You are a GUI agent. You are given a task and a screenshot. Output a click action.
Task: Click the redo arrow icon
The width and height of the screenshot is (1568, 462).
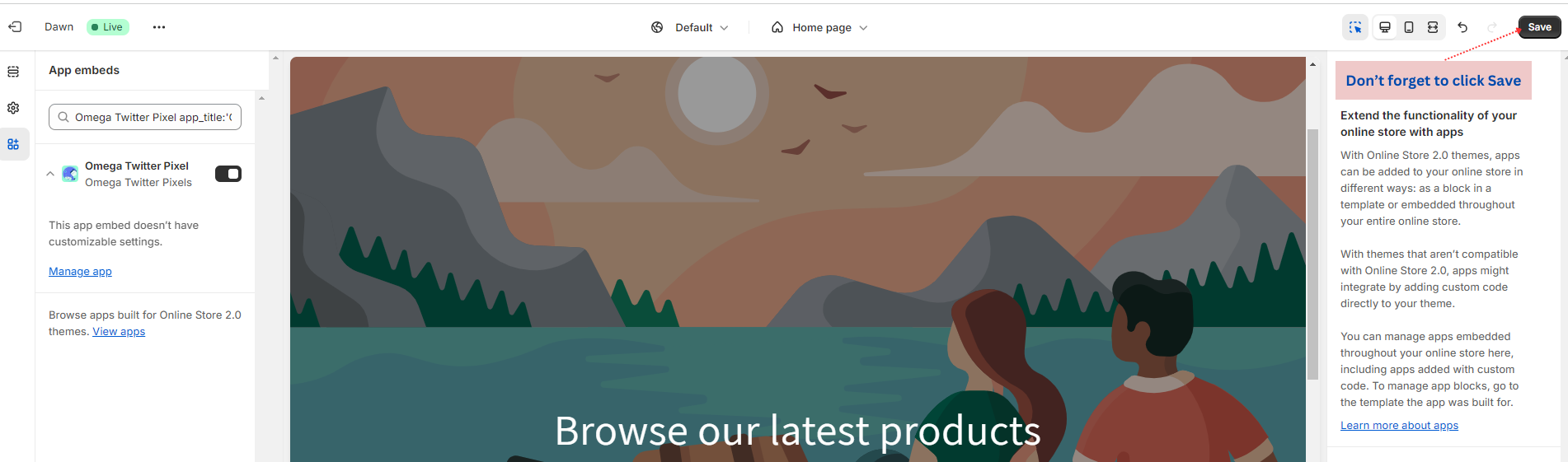coord(1492,27)
